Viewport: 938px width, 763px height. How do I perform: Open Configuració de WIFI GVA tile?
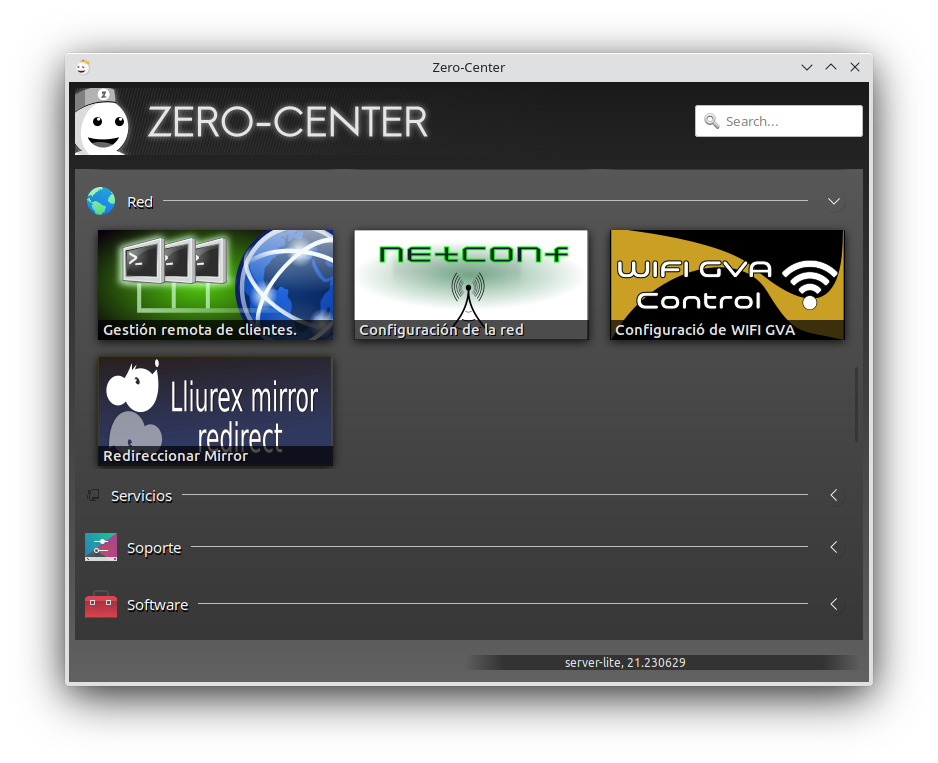(x=727, y=285)
